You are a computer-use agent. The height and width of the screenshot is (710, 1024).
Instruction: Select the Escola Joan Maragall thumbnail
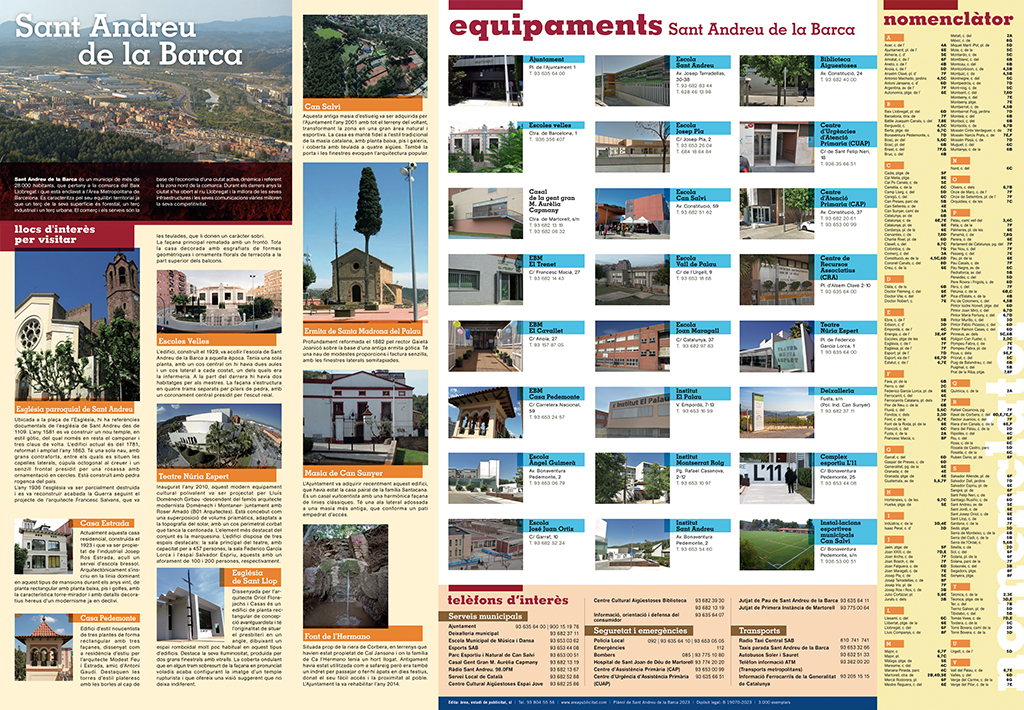coord(632,346)
